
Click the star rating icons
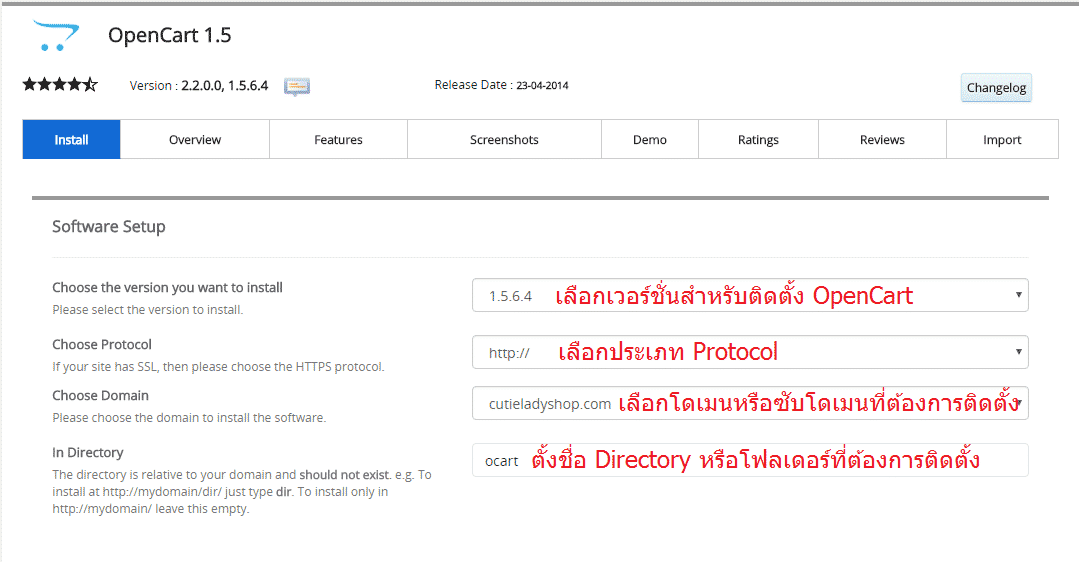click(61, 85)
